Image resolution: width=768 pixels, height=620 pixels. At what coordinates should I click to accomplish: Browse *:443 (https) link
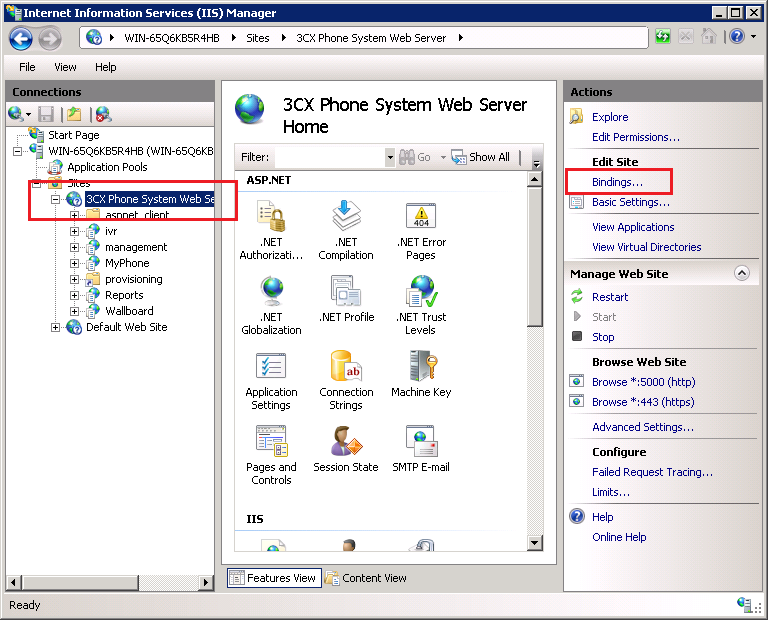(643, 402)
